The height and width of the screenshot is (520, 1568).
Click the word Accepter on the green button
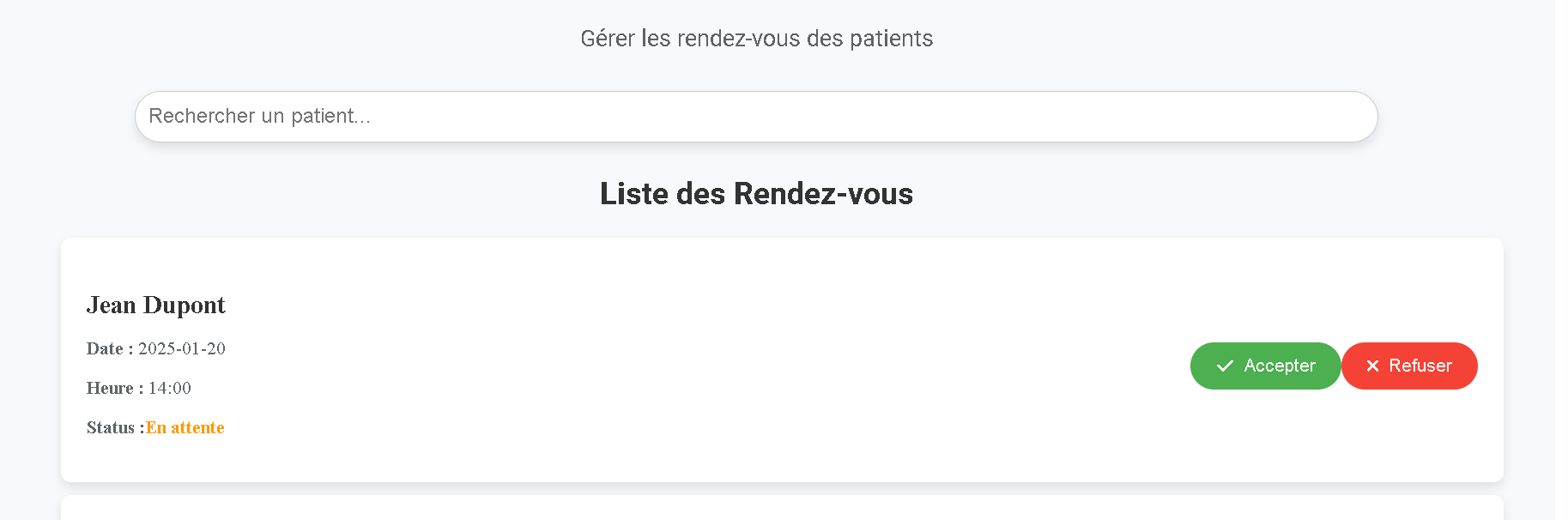(x=1280, y=366)
